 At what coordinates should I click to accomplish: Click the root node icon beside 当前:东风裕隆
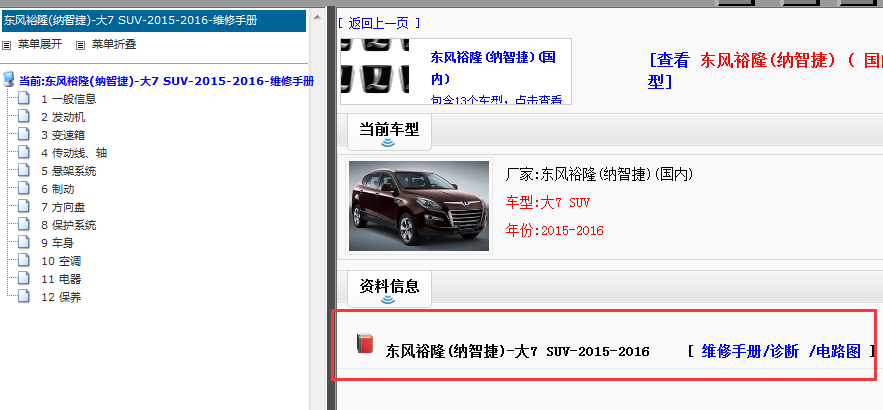[8, 79]
